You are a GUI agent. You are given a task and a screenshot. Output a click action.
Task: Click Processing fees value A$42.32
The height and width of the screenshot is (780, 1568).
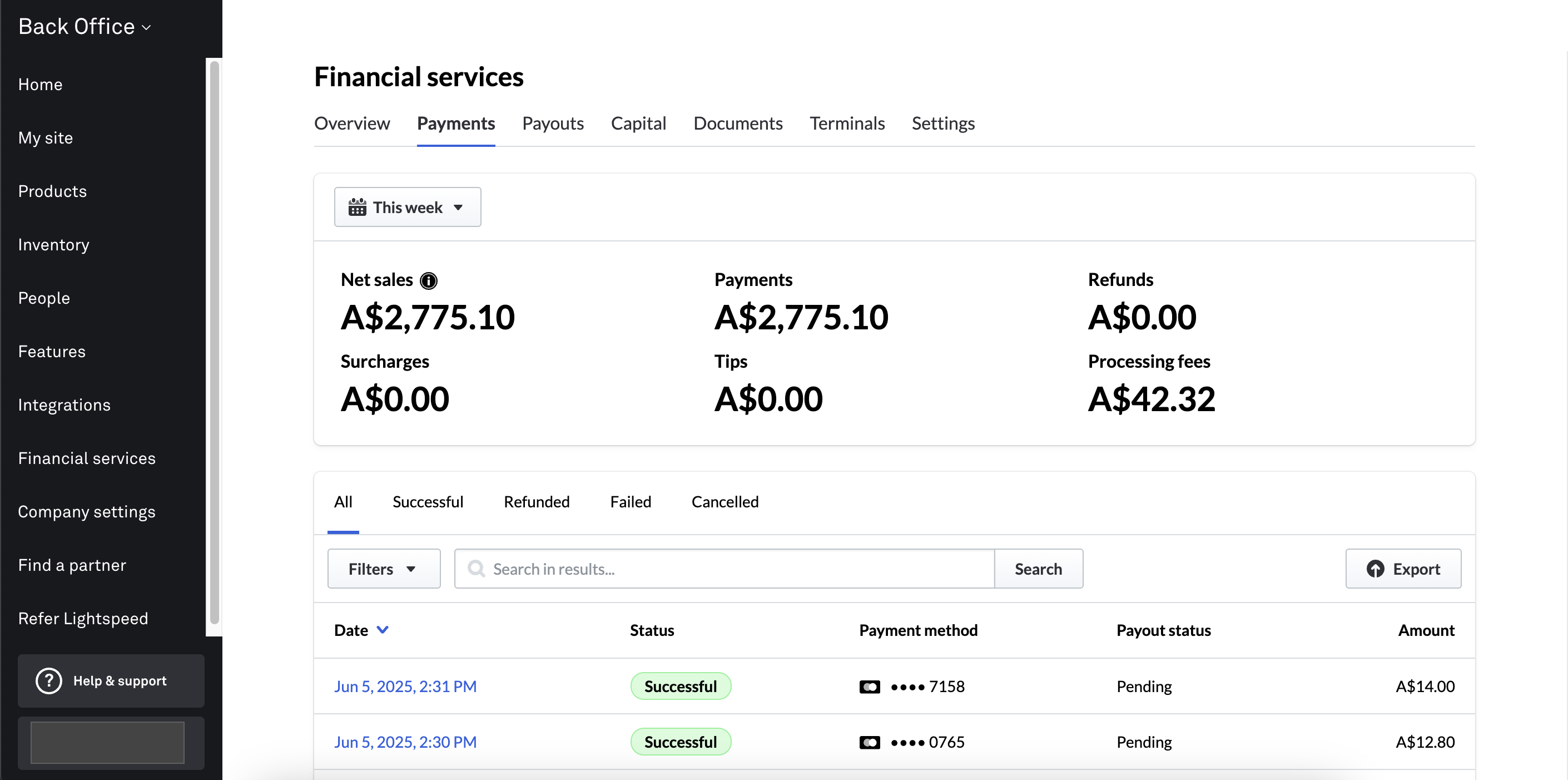click(1152, 399)
